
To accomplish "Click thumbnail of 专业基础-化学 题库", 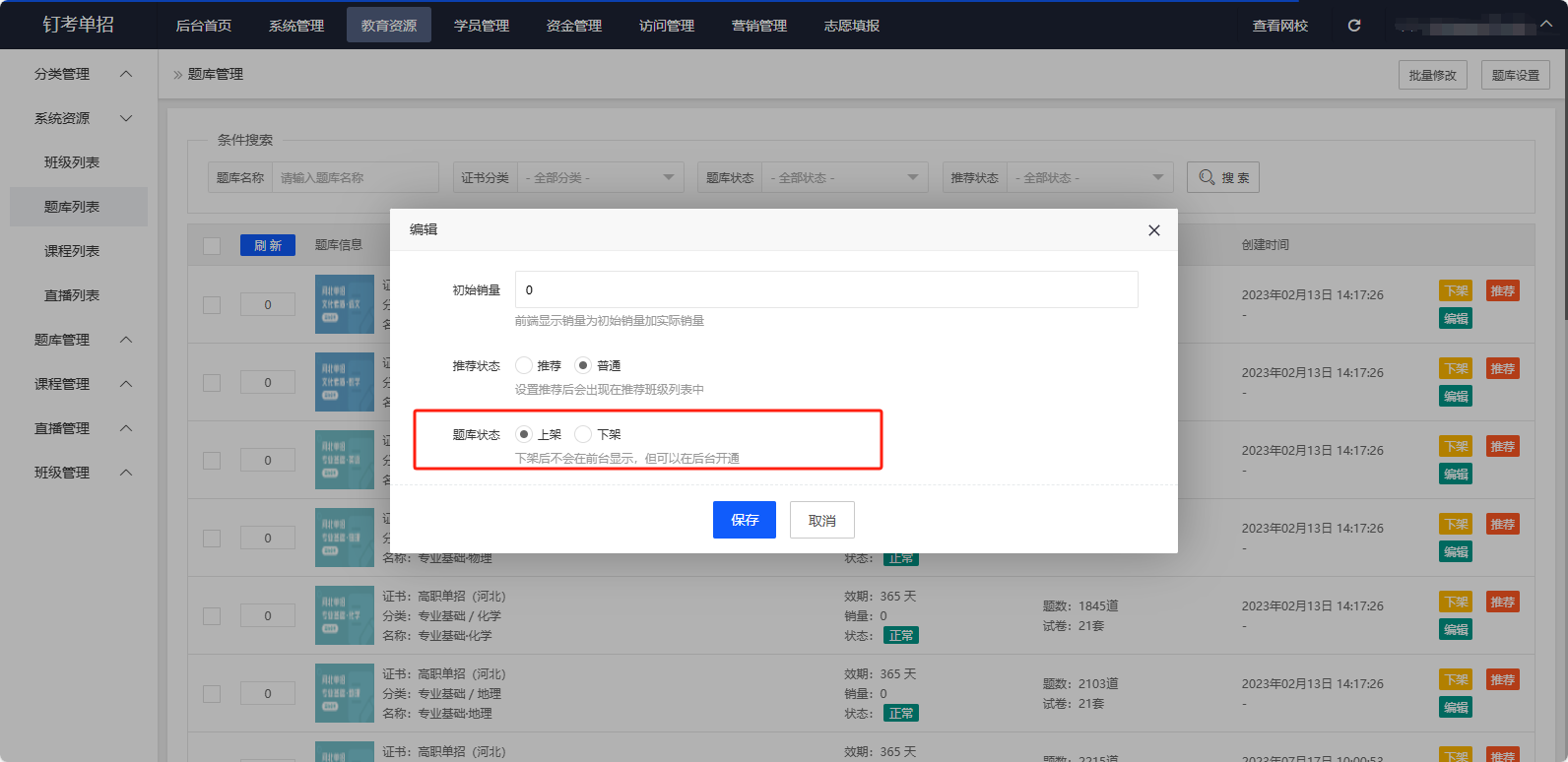I will tap(345, 615).
